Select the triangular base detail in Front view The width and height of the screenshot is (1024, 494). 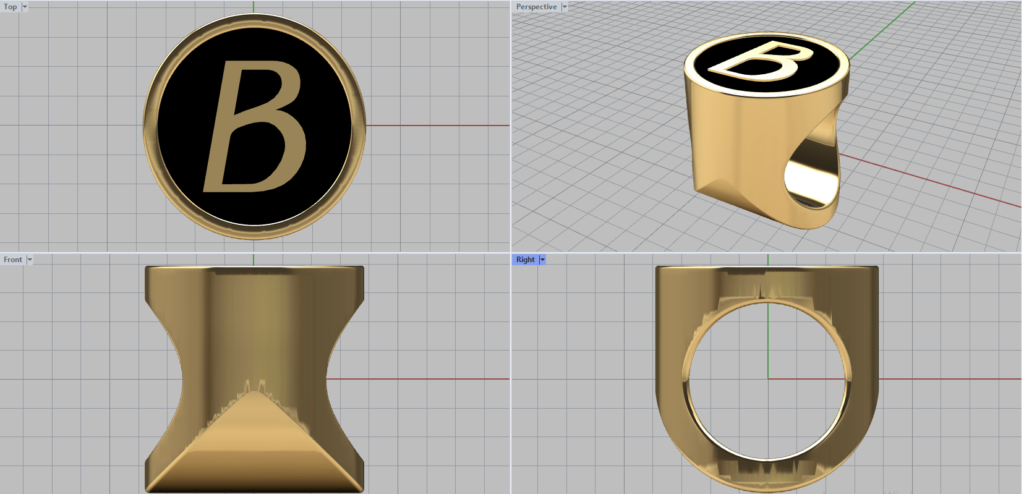pos(254,440)
